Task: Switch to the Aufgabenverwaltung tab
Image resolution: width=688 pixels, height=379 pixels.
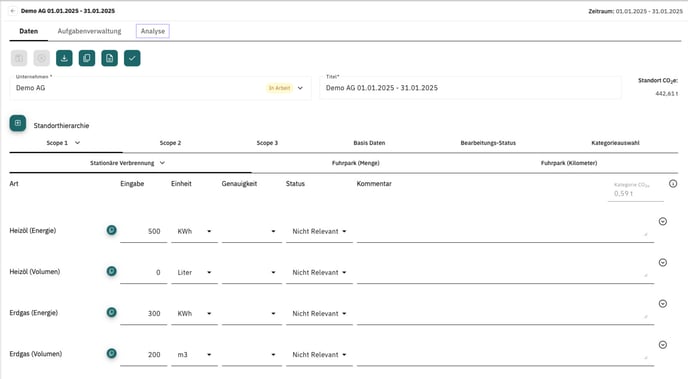Action: coord(90,31)
